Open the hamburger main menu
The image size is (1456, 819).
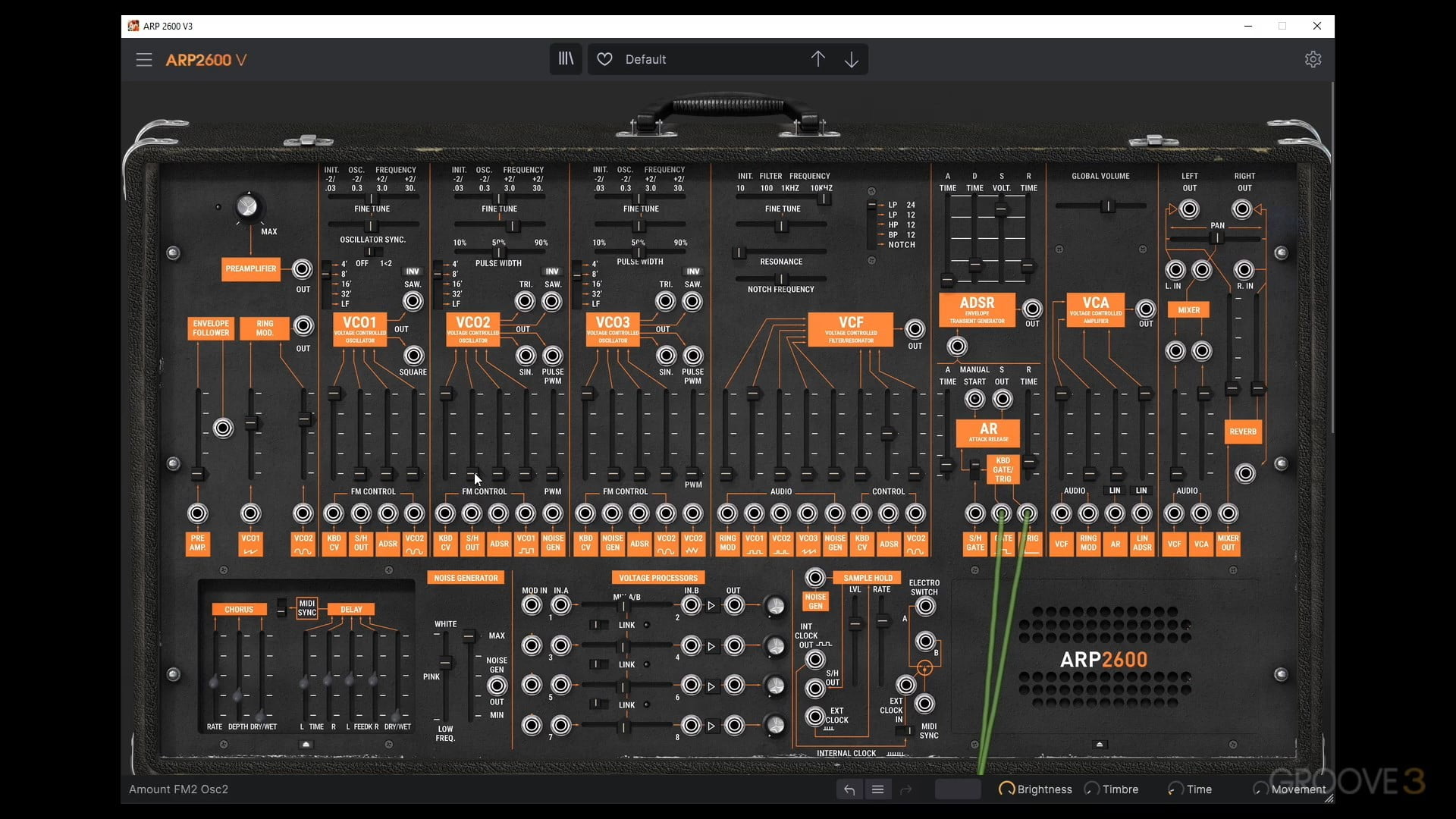click(144, 59)
